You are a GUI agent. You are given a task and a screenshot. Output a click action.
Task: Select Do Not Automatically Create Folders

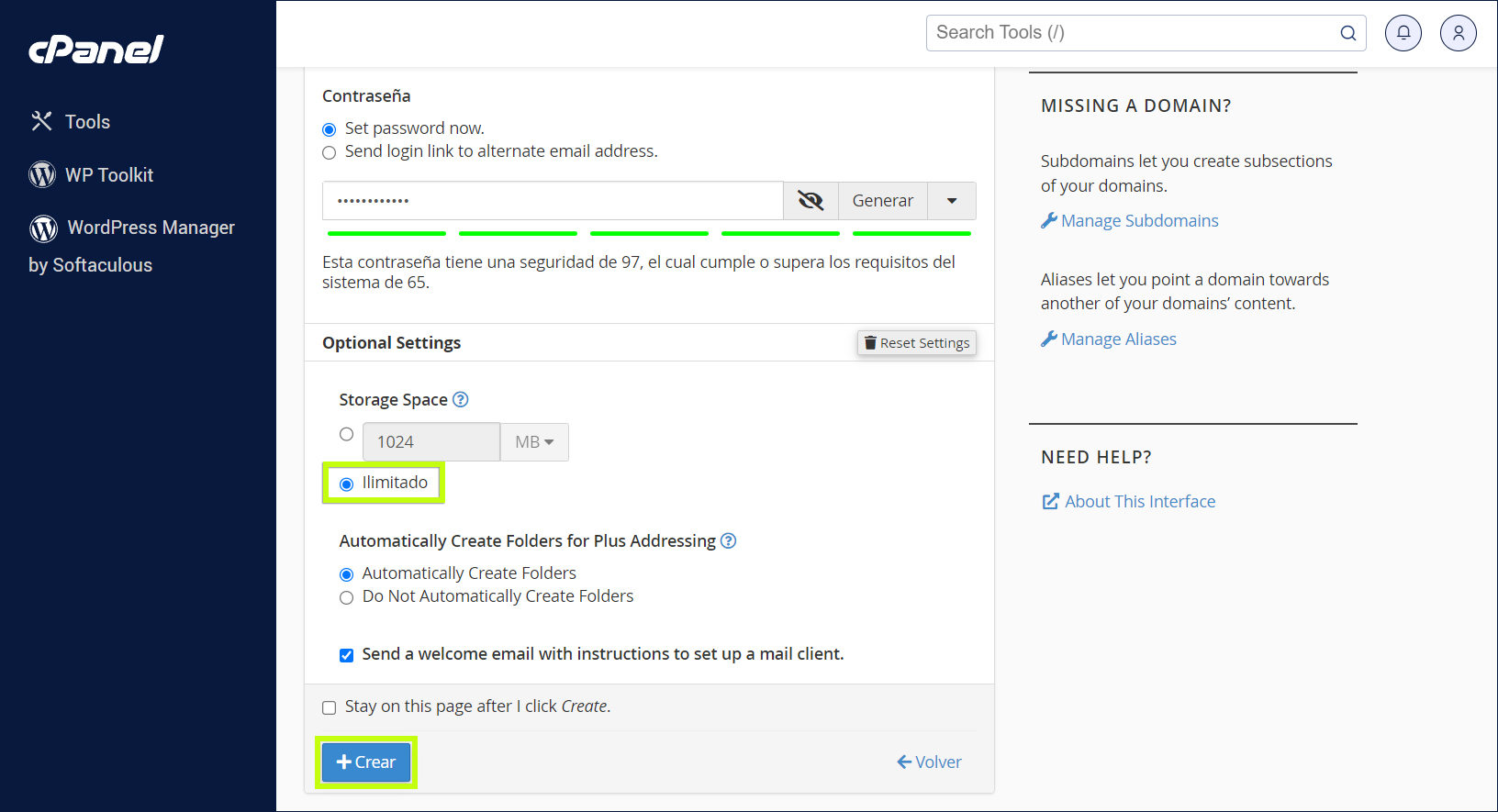[x=347, y=597]
